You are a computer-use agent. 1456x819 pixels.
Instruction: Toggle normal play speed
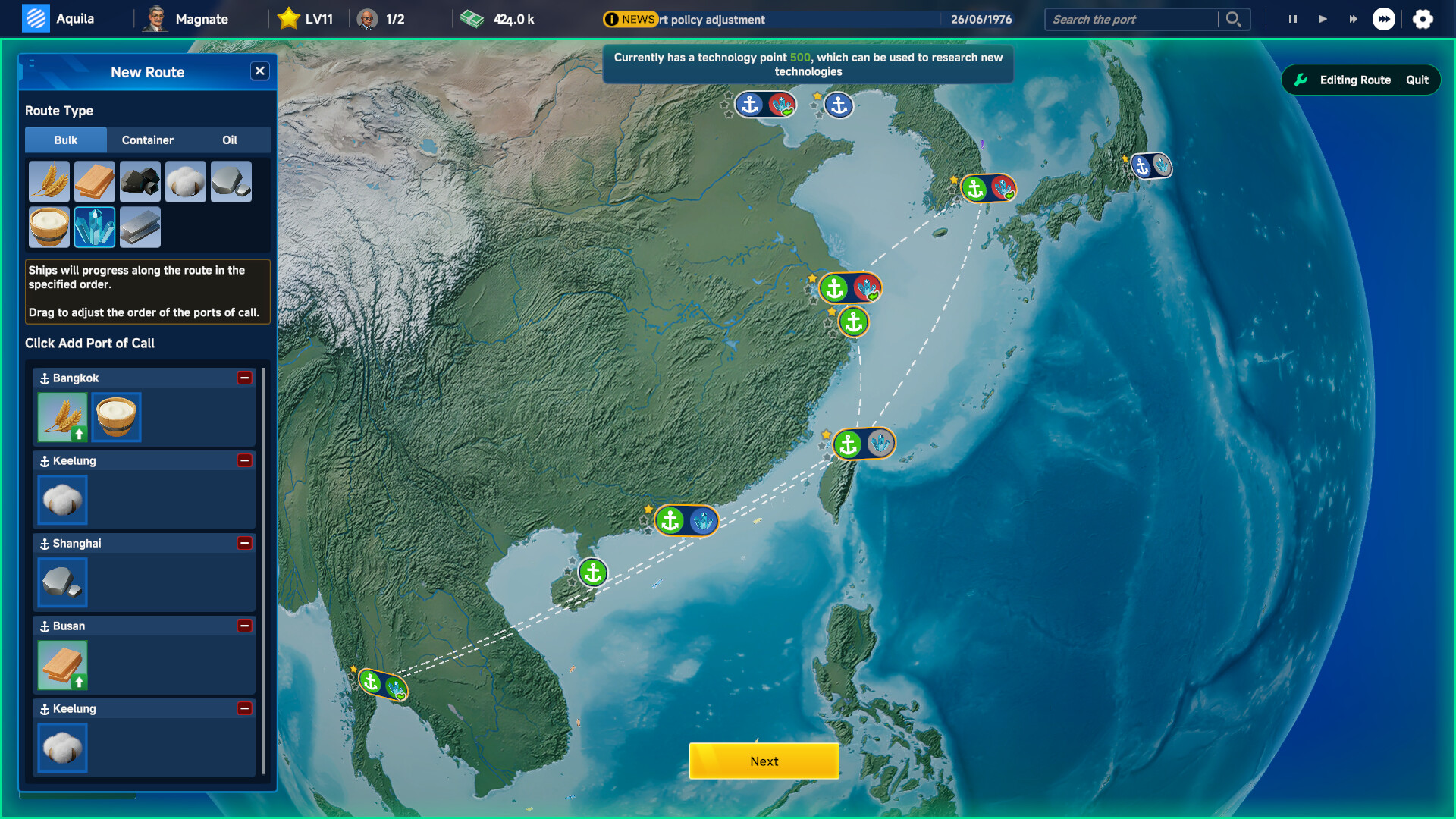click(x=1323, y=19)
